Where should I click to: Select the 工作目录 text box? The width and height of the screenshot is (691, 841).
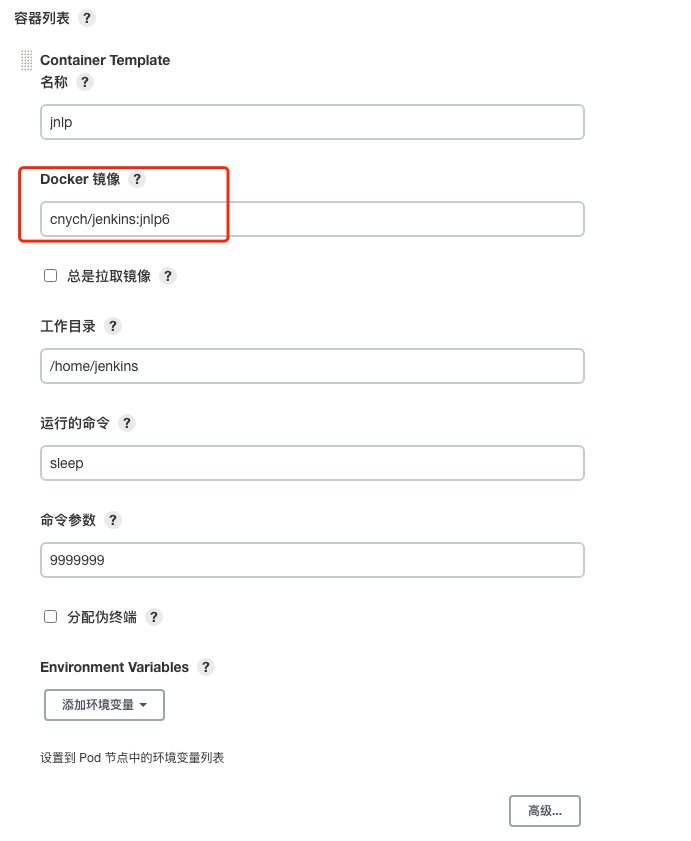(312, 366)
